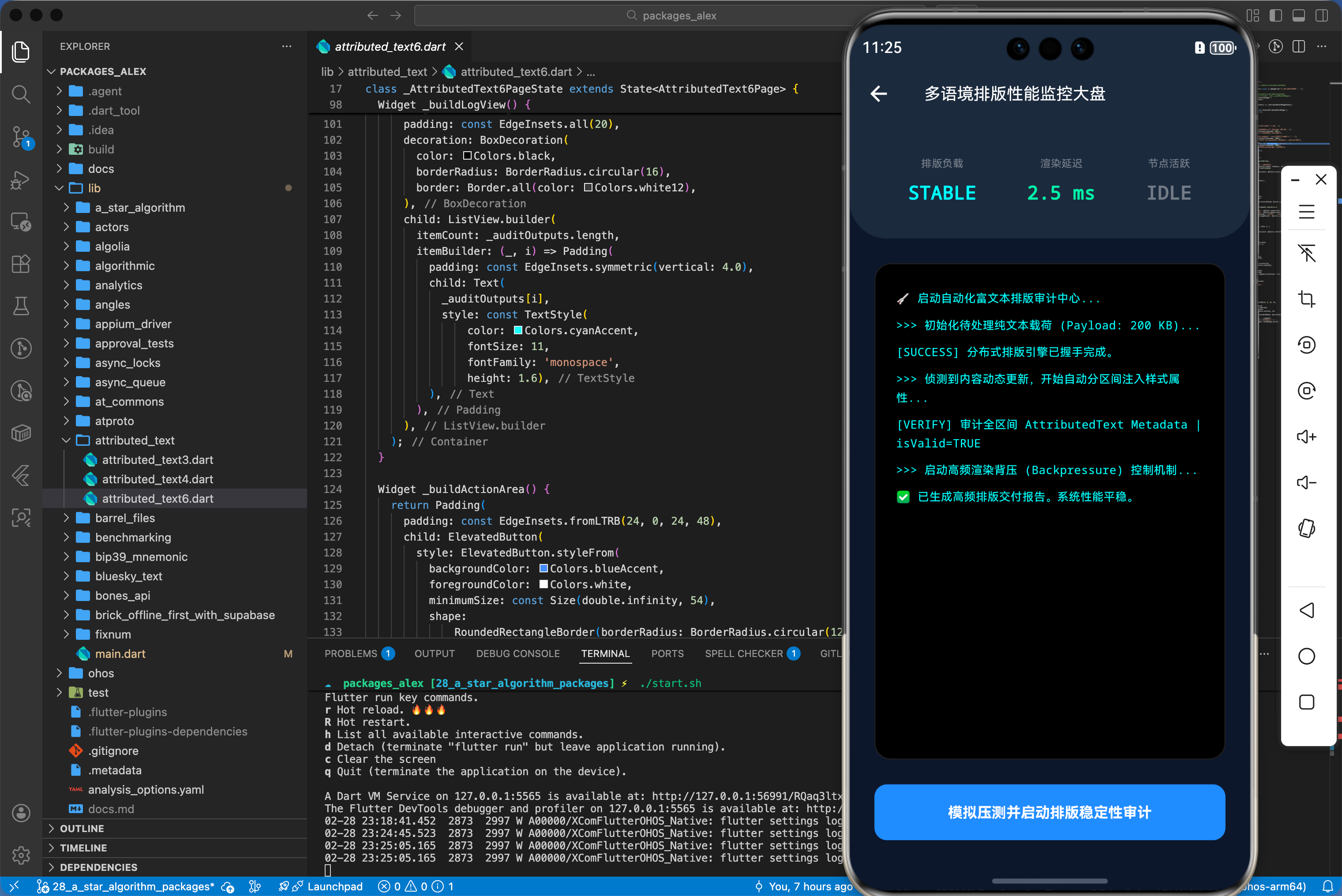Click the emulator crop screenshot icon

click(1307, 299)
